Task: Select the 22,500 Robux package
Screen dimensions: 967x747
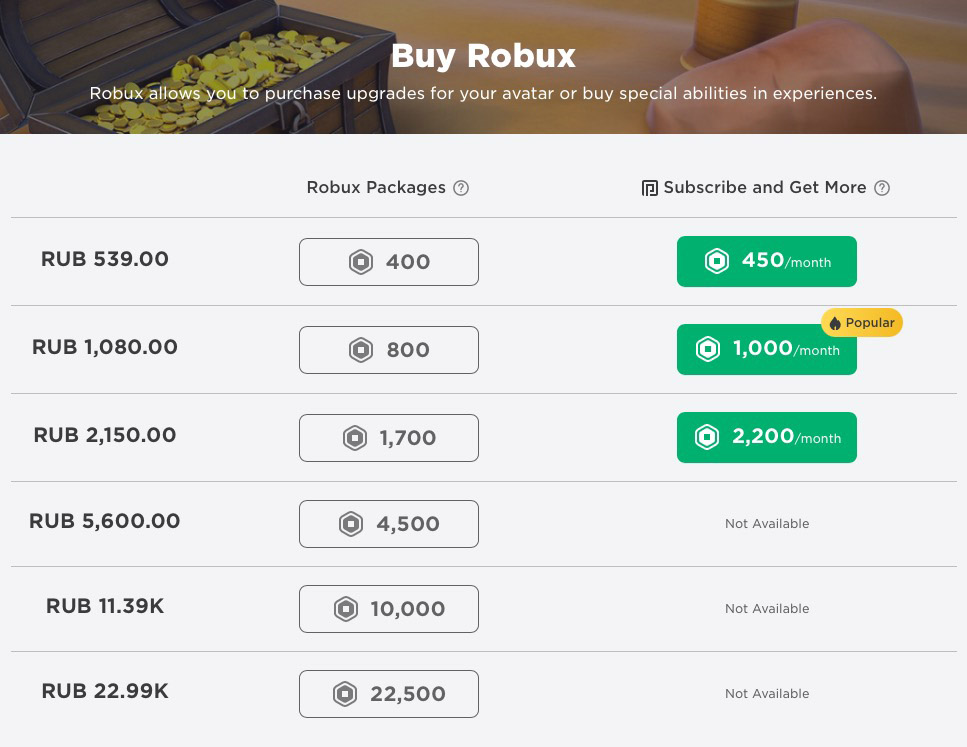Action: tap(388, 694)
